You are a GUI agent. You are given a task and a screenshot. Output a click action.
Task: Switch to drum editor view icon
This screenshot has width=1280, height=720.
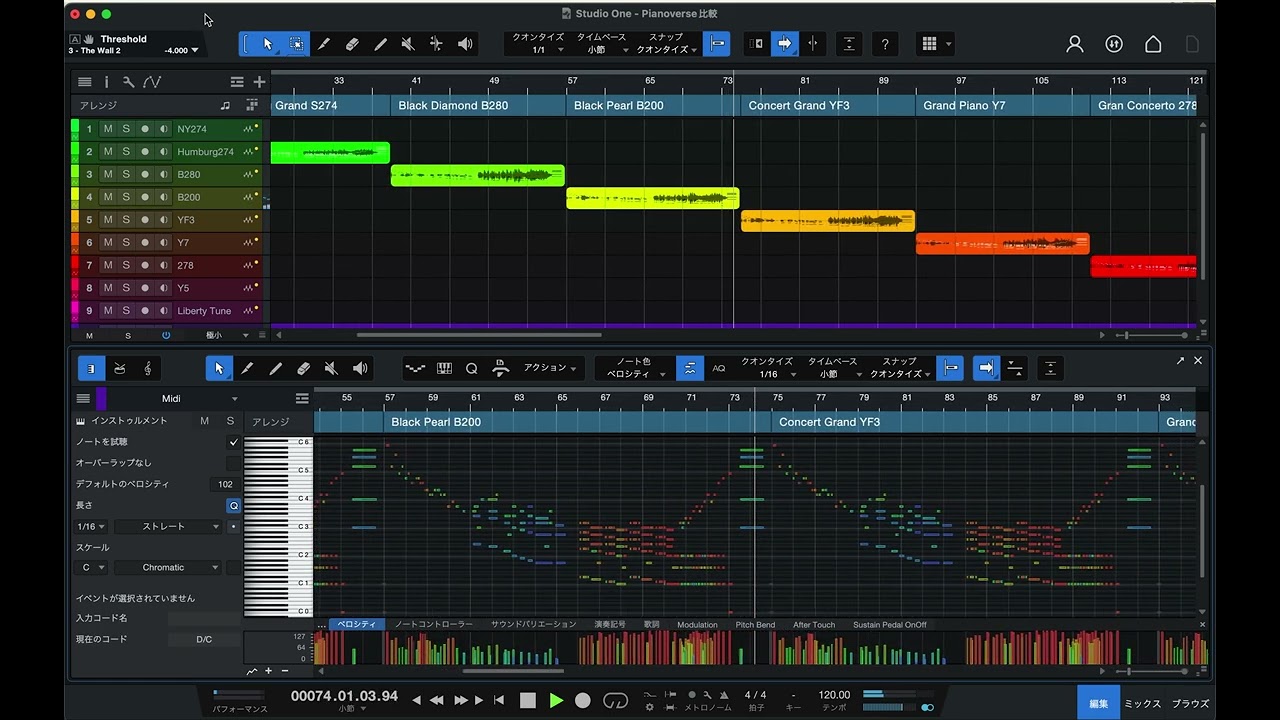pyautogui.click(x=120, y=368)
